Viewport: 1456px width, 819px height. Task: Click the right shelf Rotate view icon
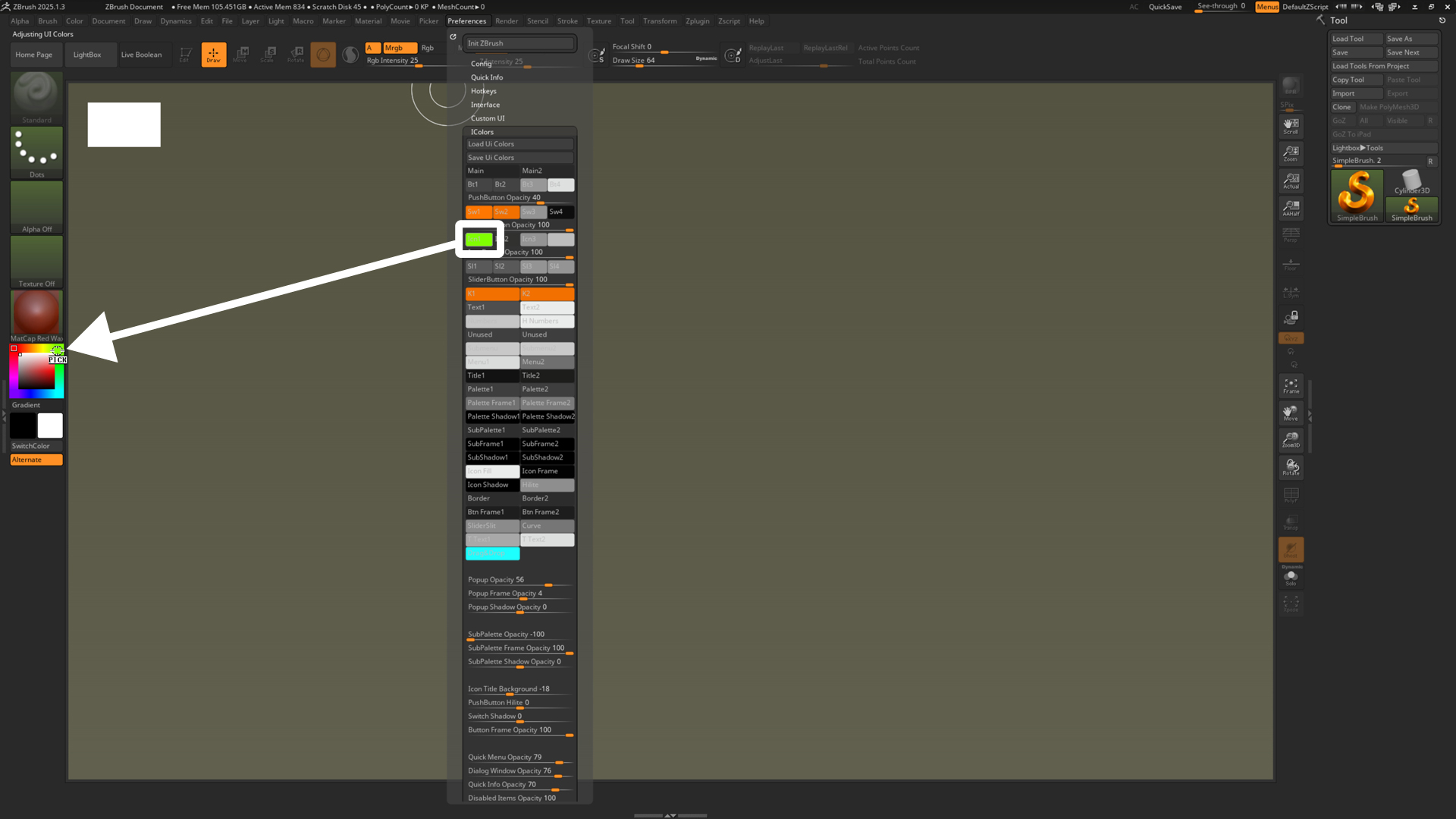click(x=1291, y=467)
